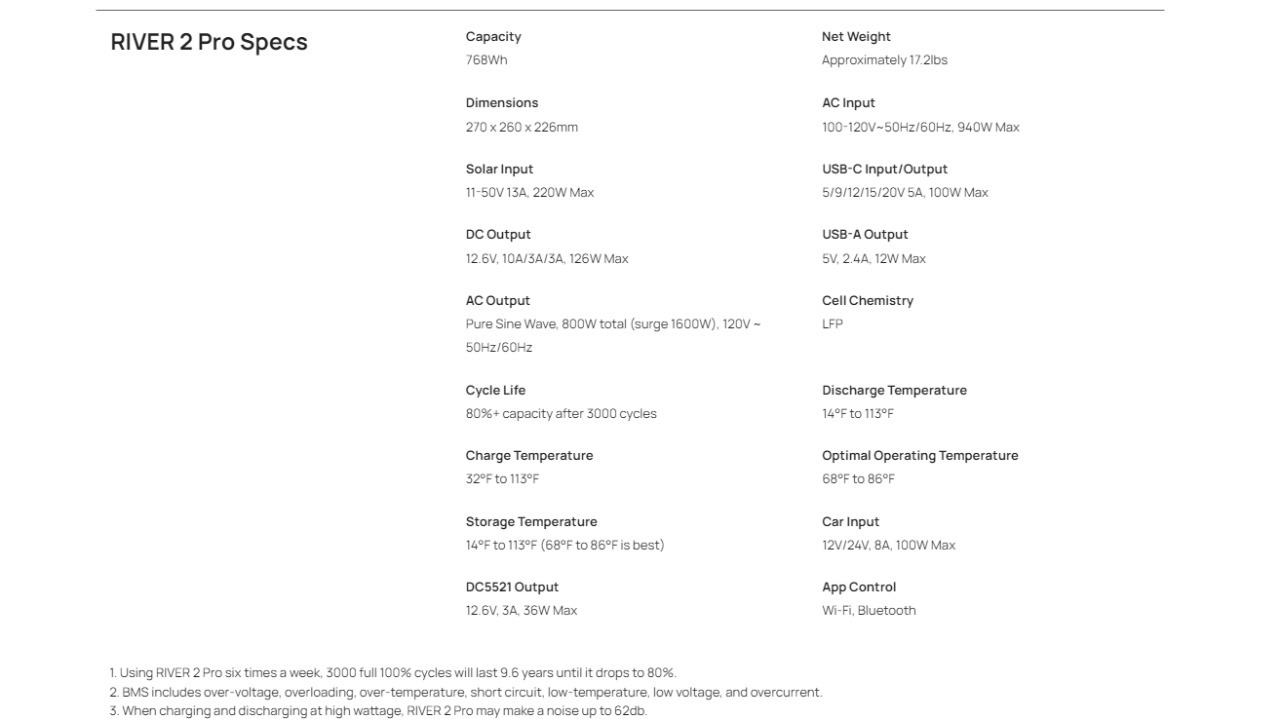Click the Optimal Operating Temperature label
The height and width of the screenshot is (719, 1280).
point(920,456)
